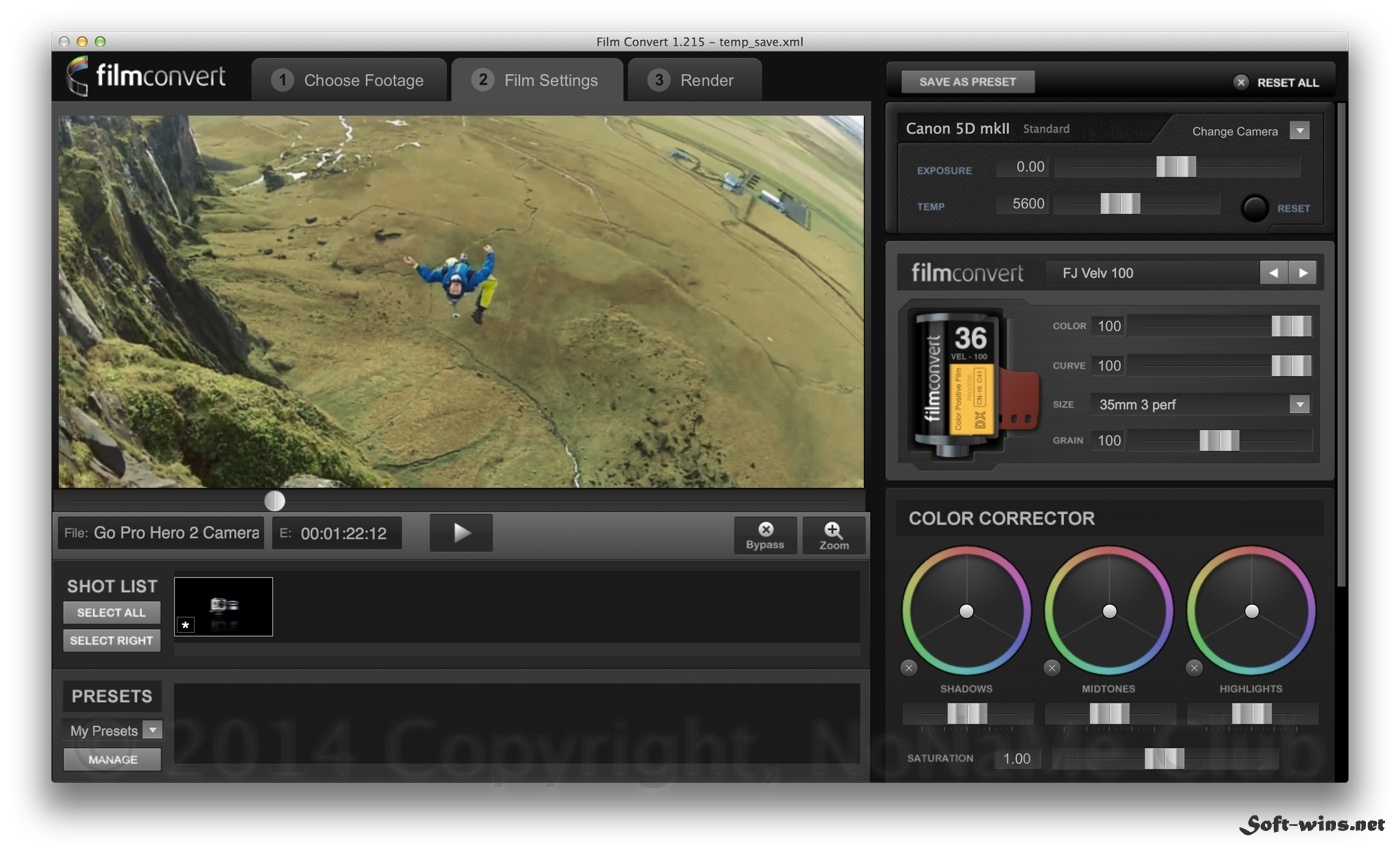Click the window zoom green button
Screen dimensions: 1400x854
click(x=100, y=41)
